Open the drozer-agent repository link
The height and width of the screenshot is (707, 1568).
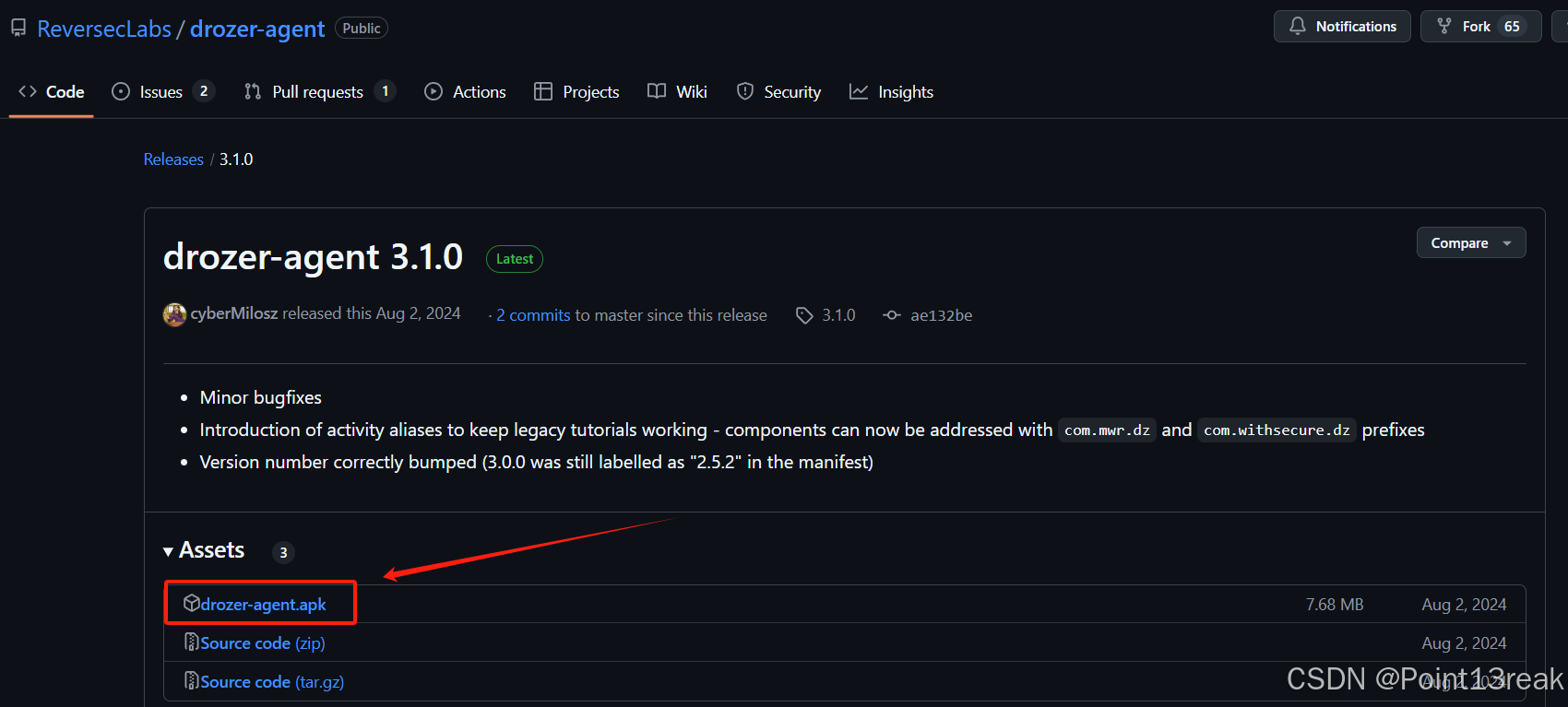tap(257, 29)
